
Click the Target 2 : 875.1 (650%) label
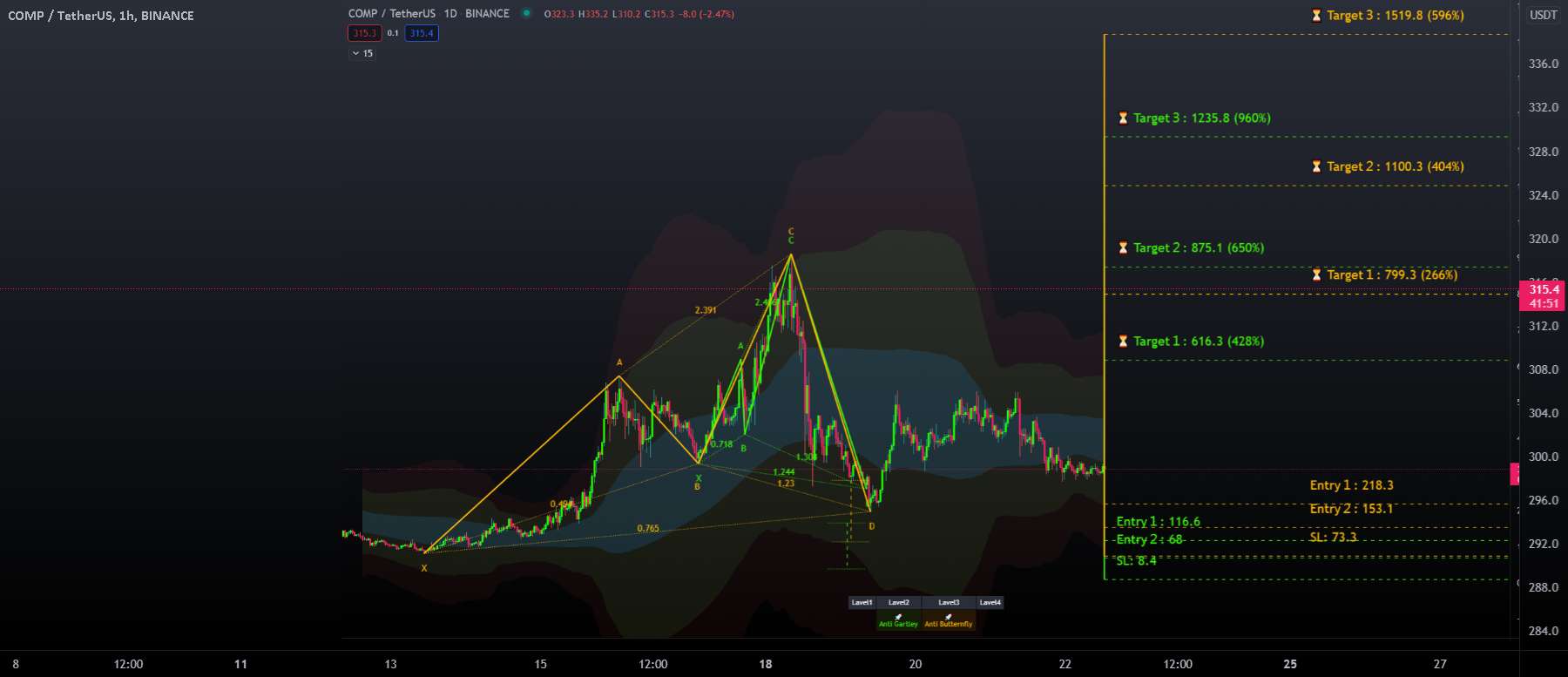tap(1199, 248)
